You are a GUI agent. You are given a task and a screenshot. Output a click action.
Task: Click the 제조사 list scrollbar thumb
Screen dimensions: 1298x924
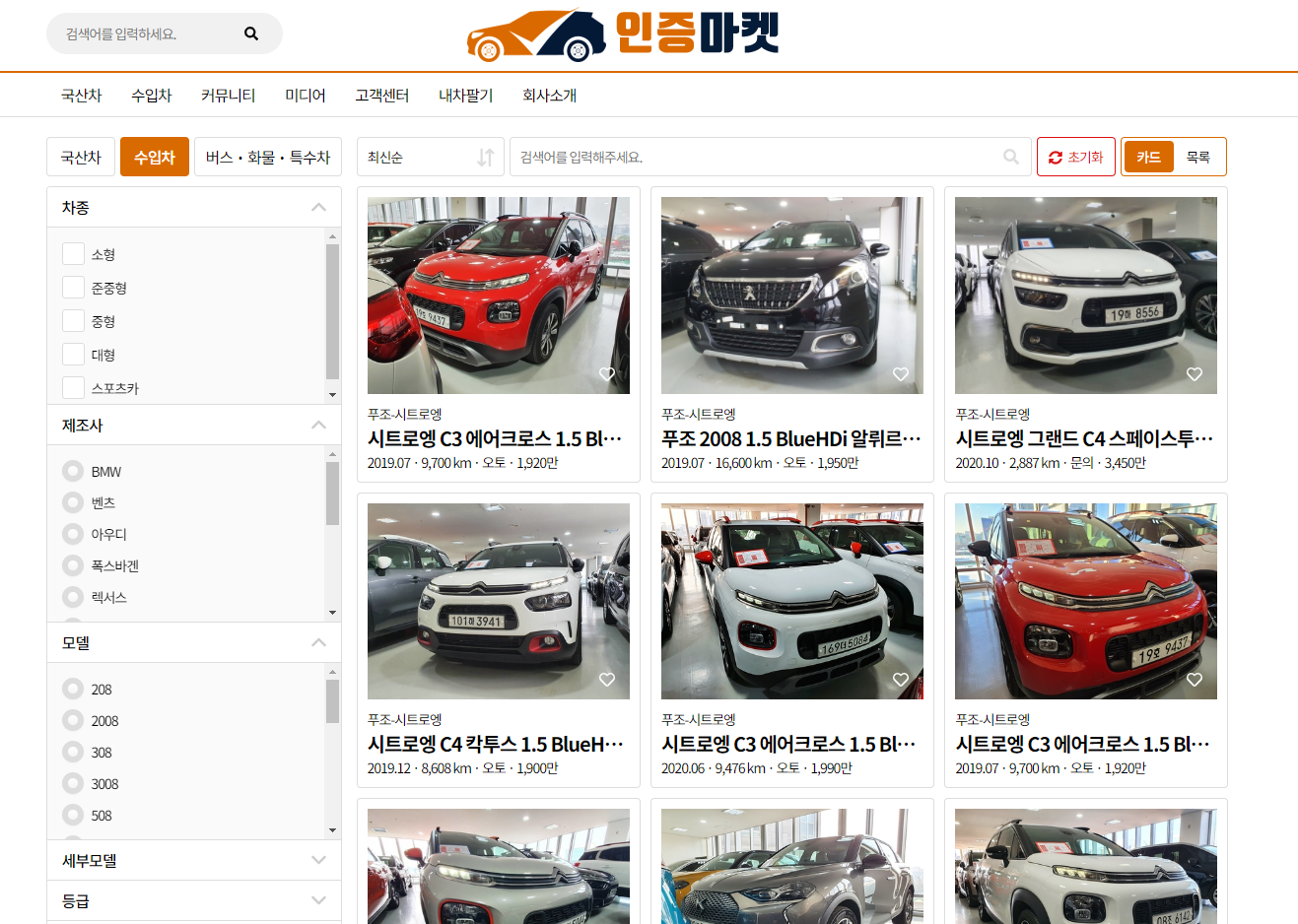click(332, 494)
